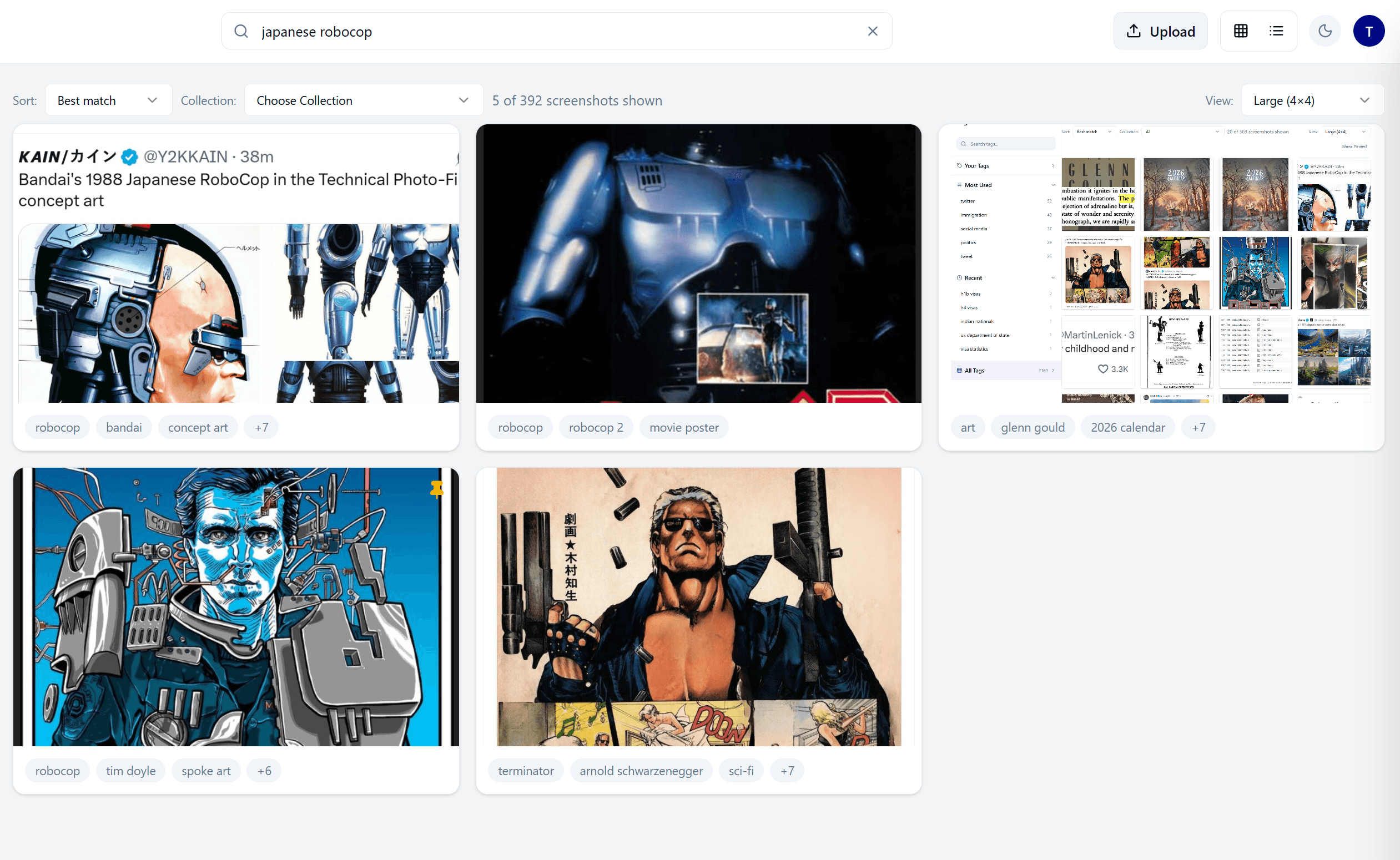
Task: Click the glenn gould tag
Action: click(x=1032, y=427)
